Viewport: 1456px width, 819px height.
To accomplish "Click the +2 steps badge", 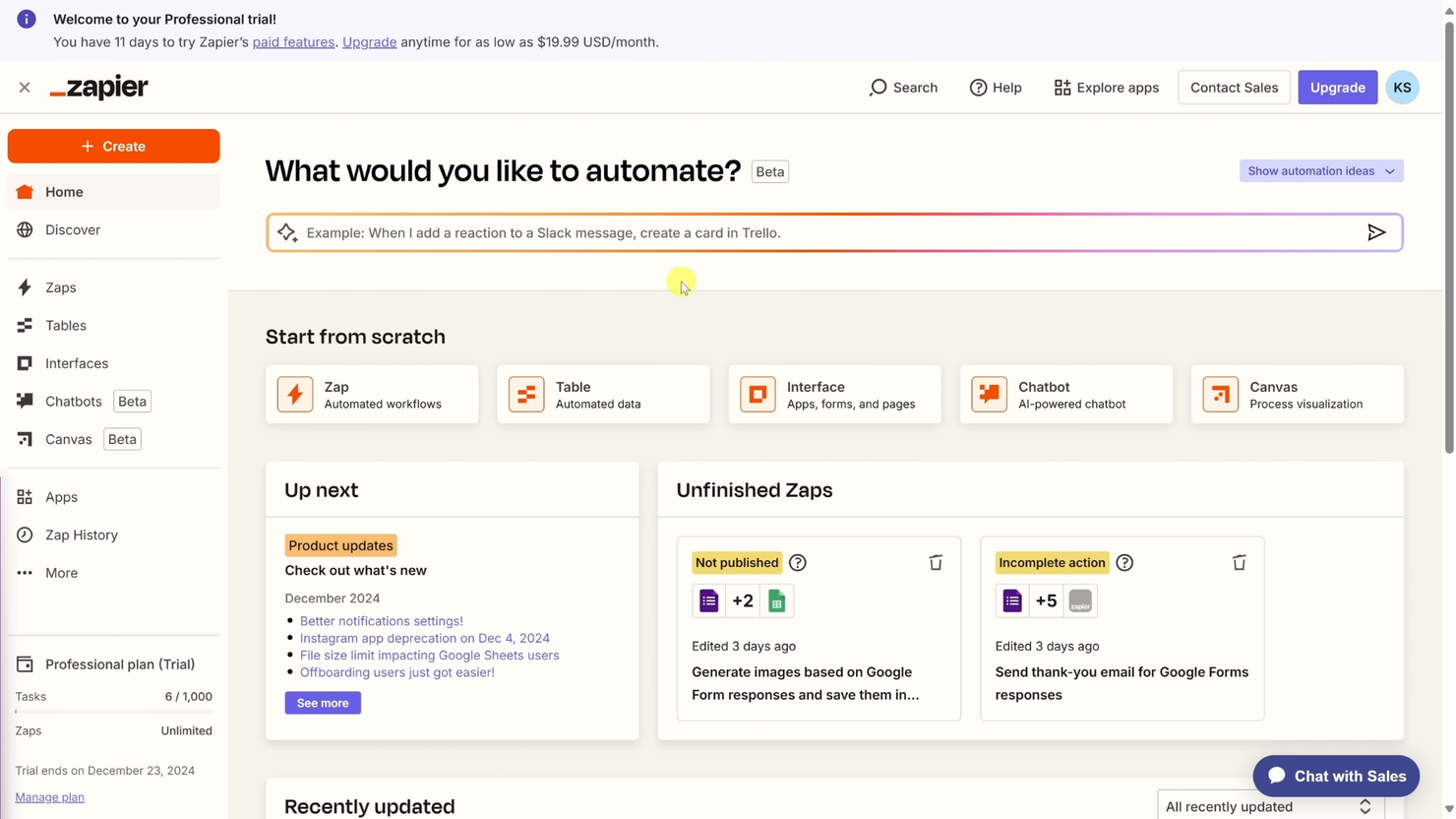I will pyautogui.click(x=743, y=600).
